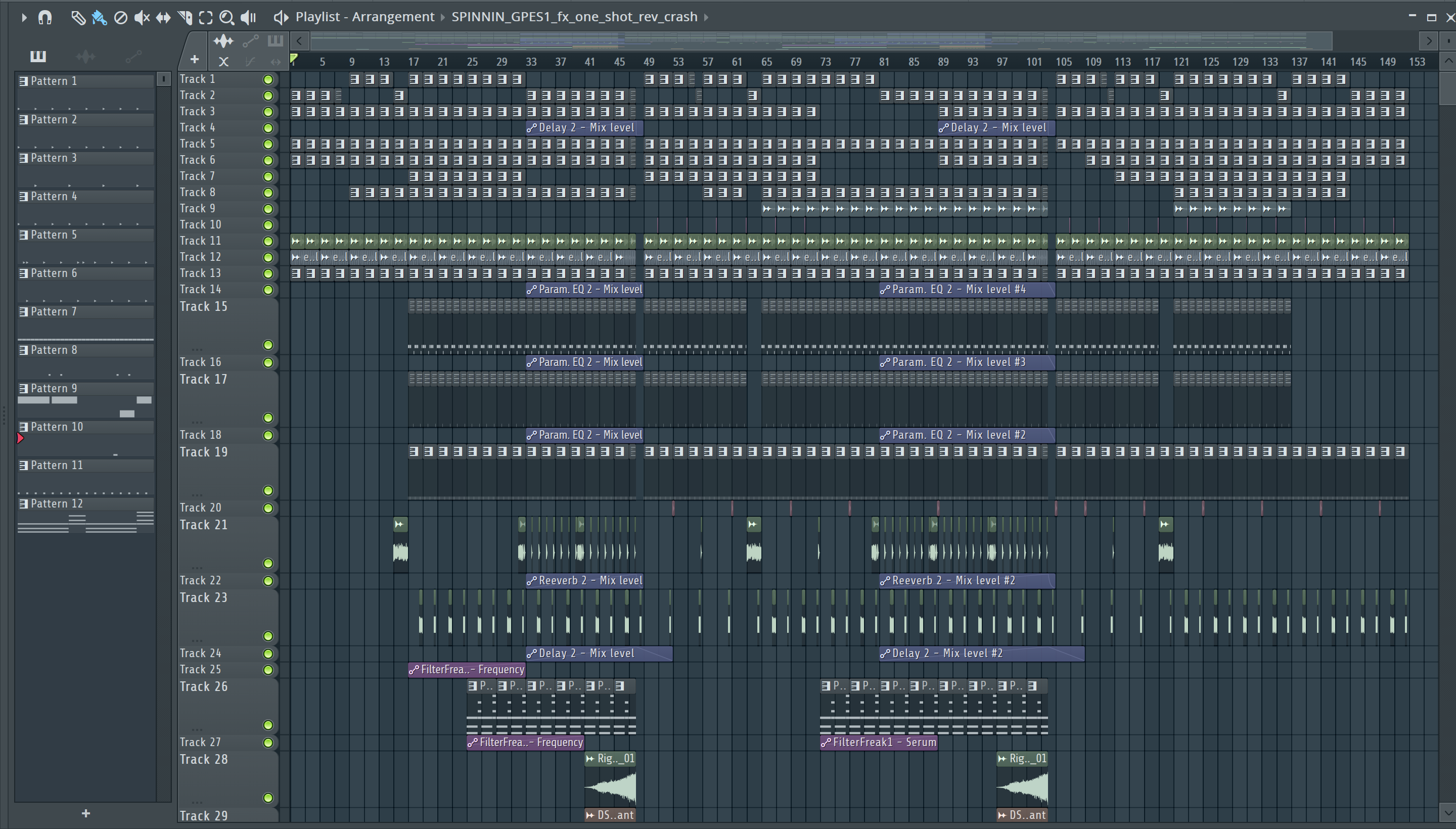Select the Slice tool
This screenshot has width=1456, height=829.
pos(185,18)
